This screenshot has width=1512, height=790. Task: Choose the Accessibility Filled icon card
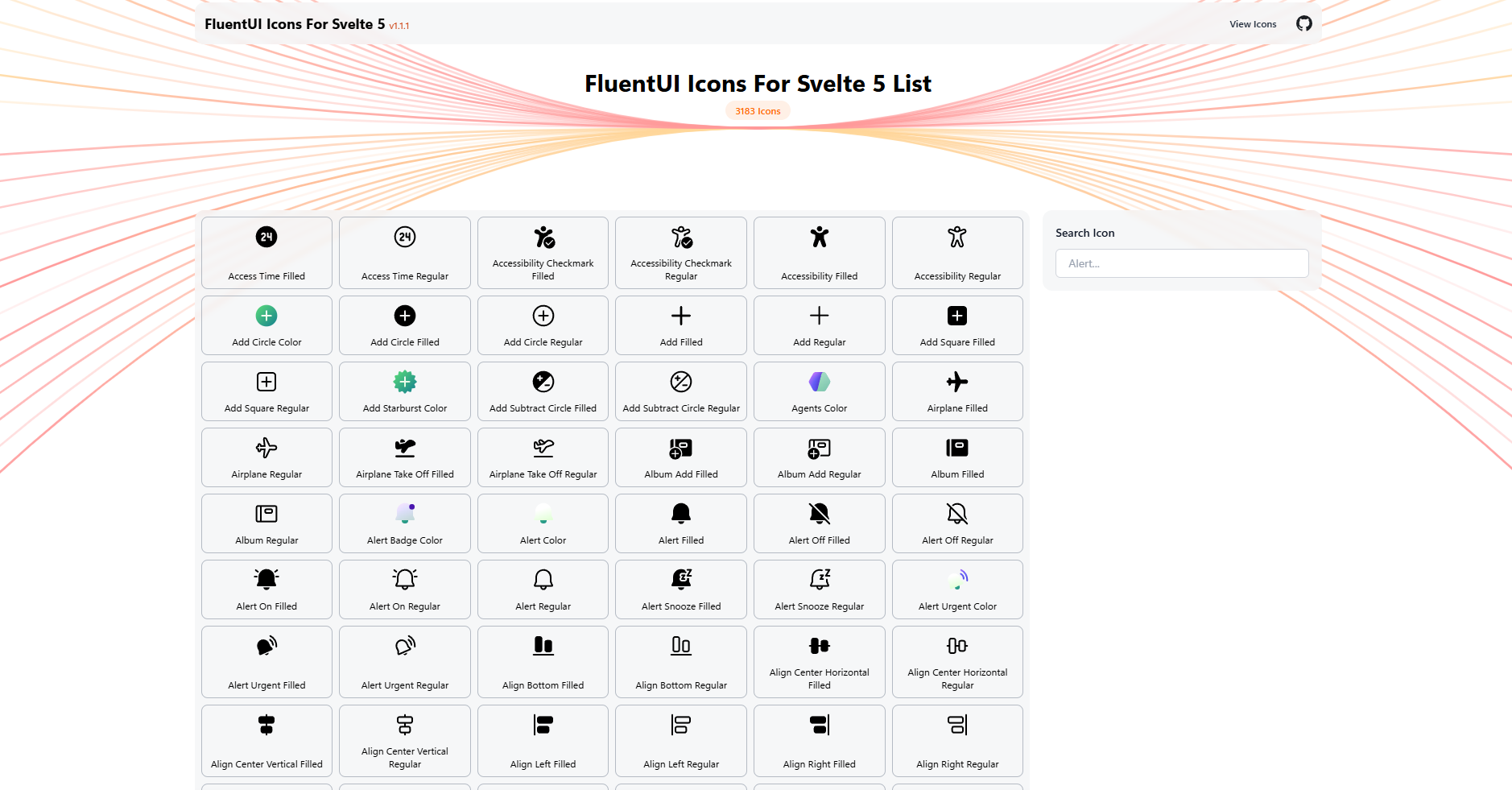820,253
